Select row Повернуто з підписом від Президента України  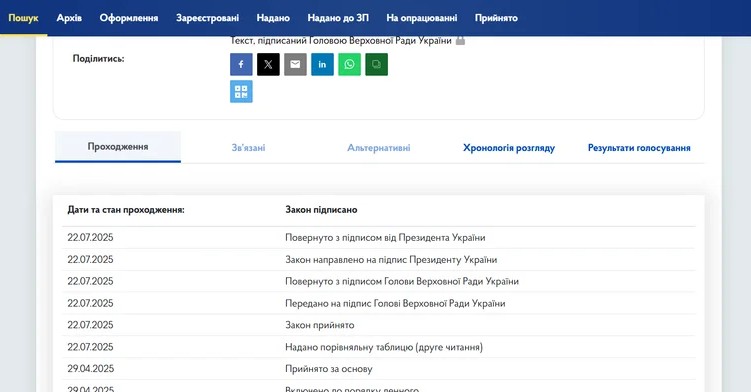[378, 238]
